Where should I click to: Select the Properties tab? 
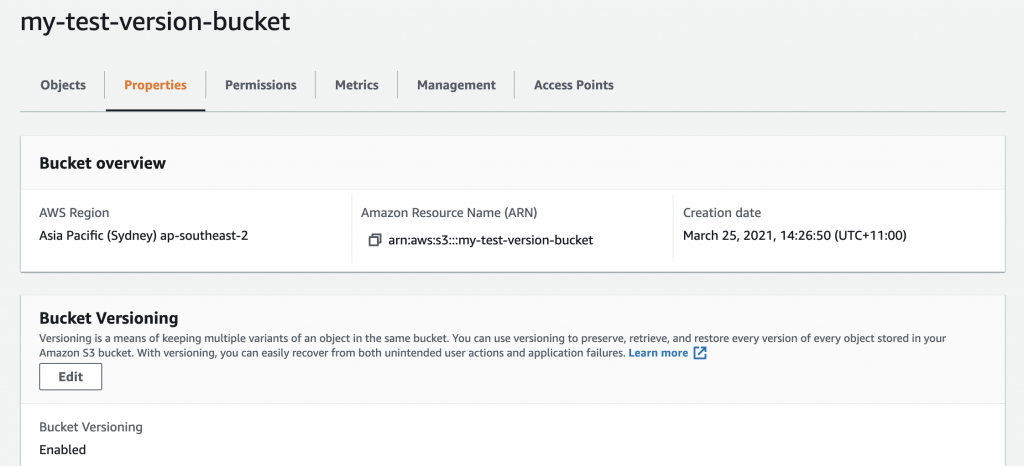tap(155, 85)
